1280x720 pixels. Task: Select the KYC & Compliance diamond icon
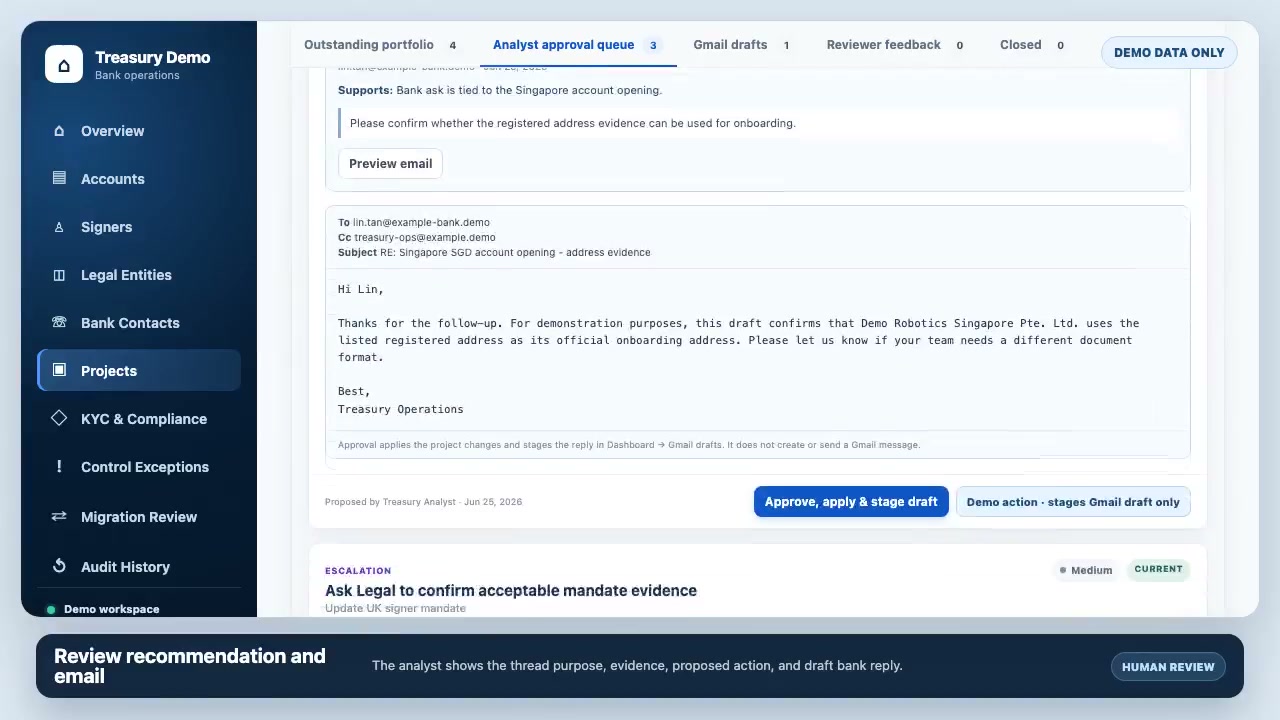(x=59, y=418)
